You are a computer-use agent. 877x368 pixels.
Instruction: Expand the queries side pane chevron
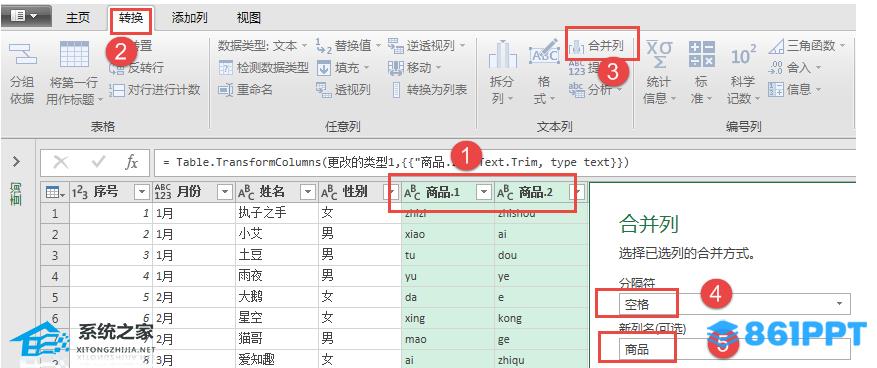[x=16, y=162]
